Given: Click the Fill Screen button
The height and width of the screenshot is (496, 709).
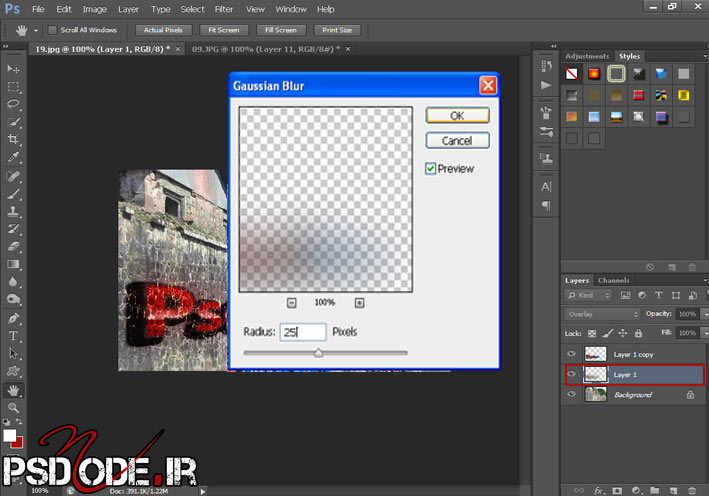Looking at the screenshot, I should 281,30.
